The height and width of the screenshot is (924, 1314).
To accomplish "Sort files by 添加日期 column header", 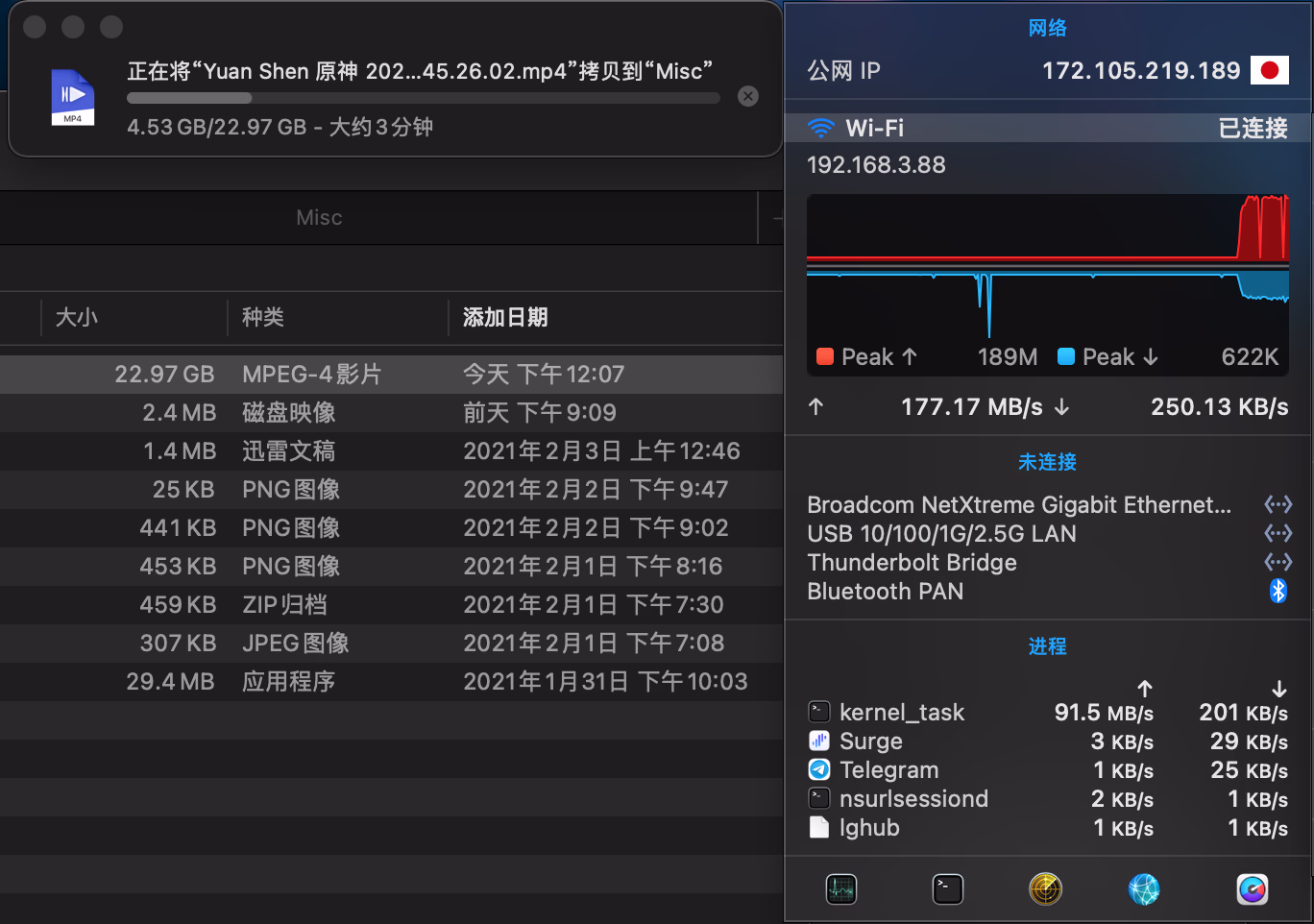I will (x=505, y=318).
